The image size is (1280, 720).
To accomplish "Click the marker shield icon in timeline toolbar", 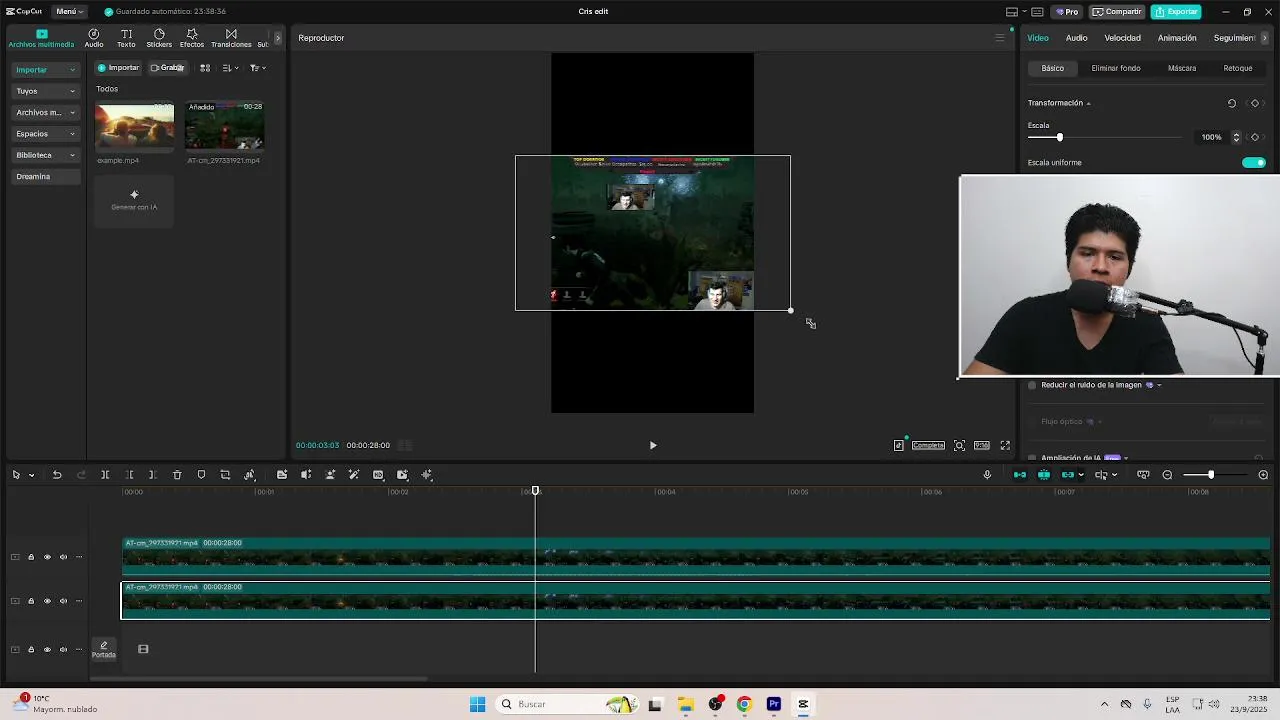I will click(x=201, y=475).
